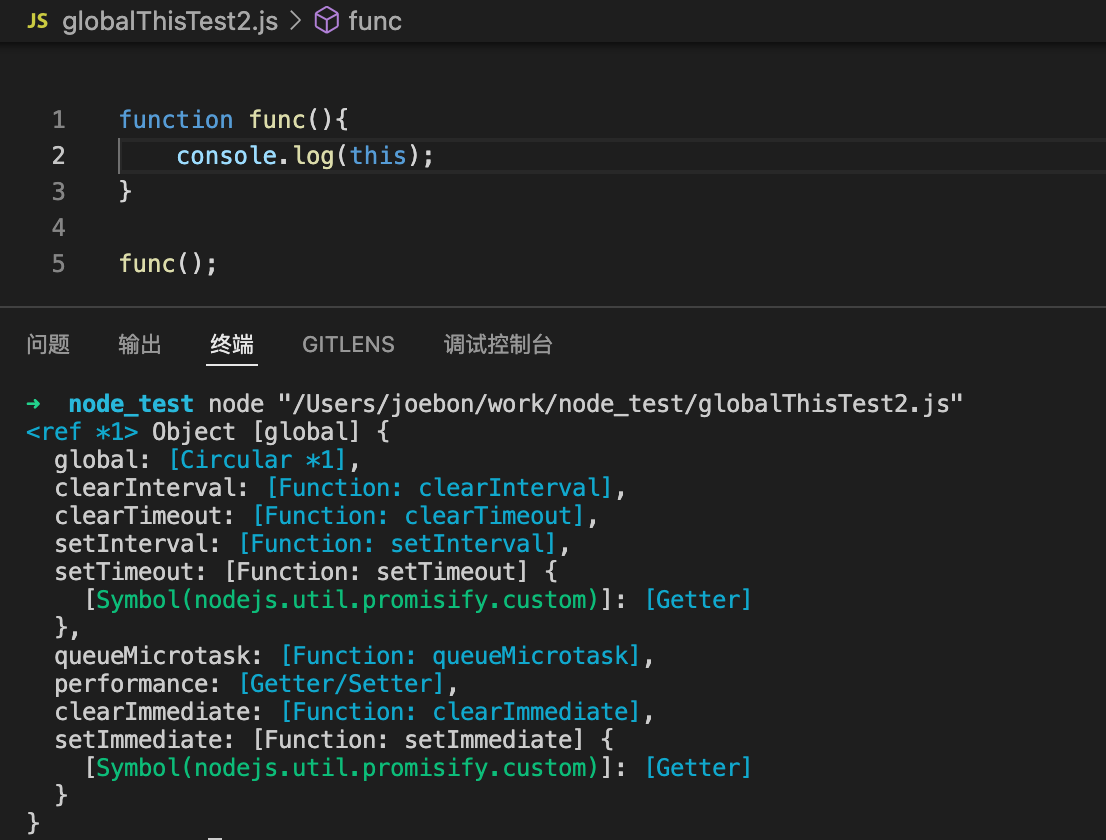This screenshot has width=1106, height=840.
Task: Click '[Getter]' on the setImmediate symbol line
Action: click(x=698, y=767)
